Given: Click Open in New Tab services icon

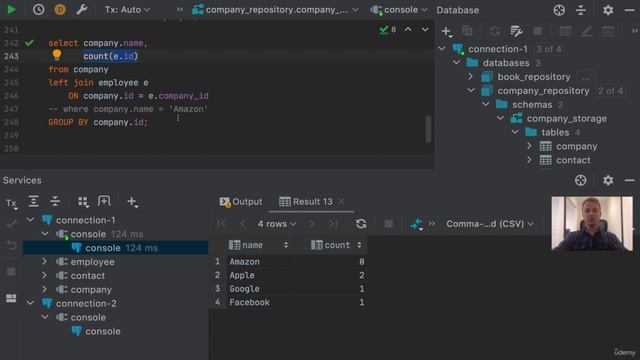Looking at the screenshot, I should 104,201.
